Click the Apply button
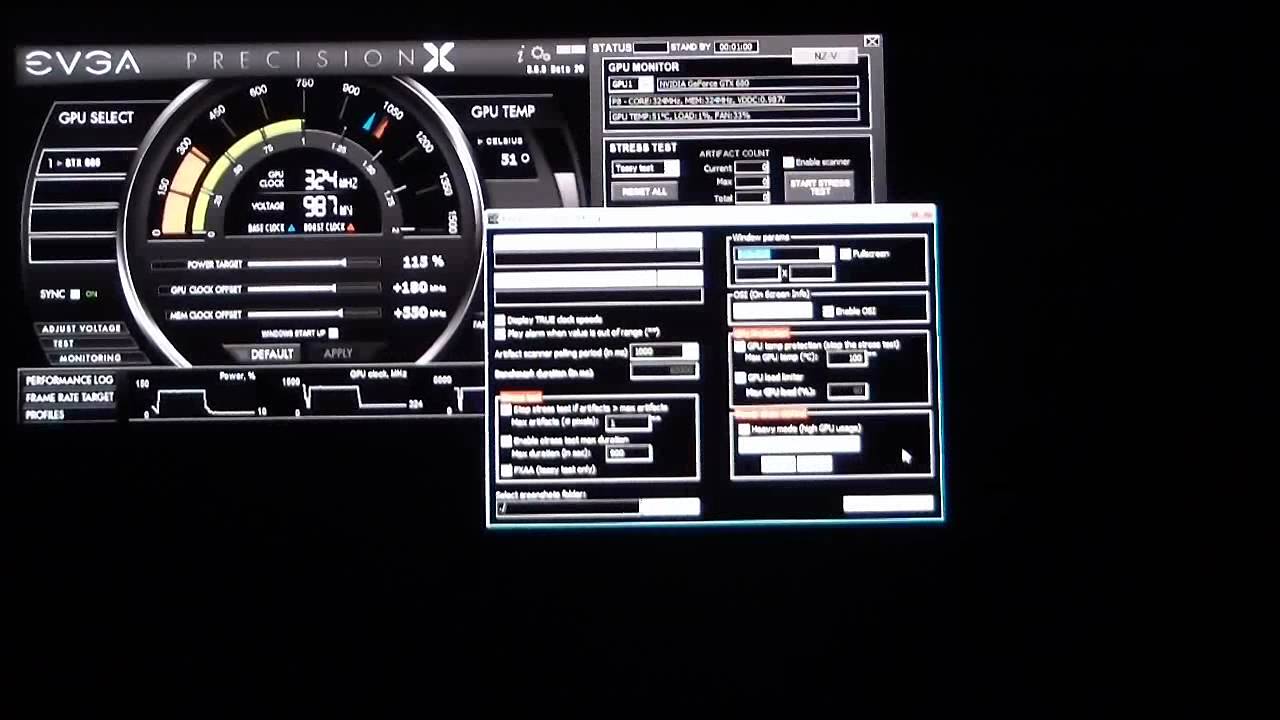Image resolution: width=1280 pixels, height=720 pixels. [x=338, y=354]
